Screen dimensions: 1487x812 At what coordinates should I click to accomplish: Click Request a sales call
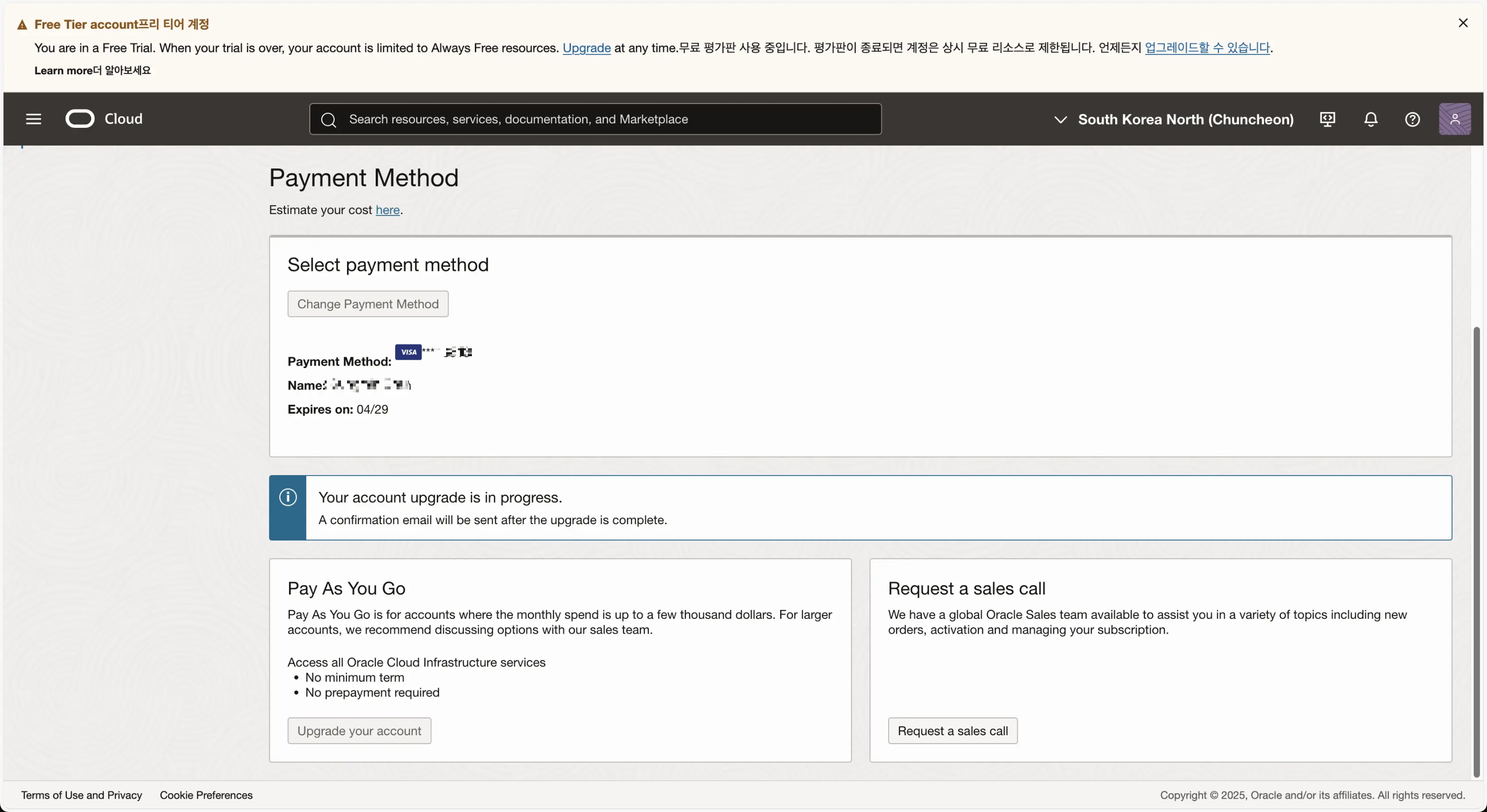coord(953,730)
